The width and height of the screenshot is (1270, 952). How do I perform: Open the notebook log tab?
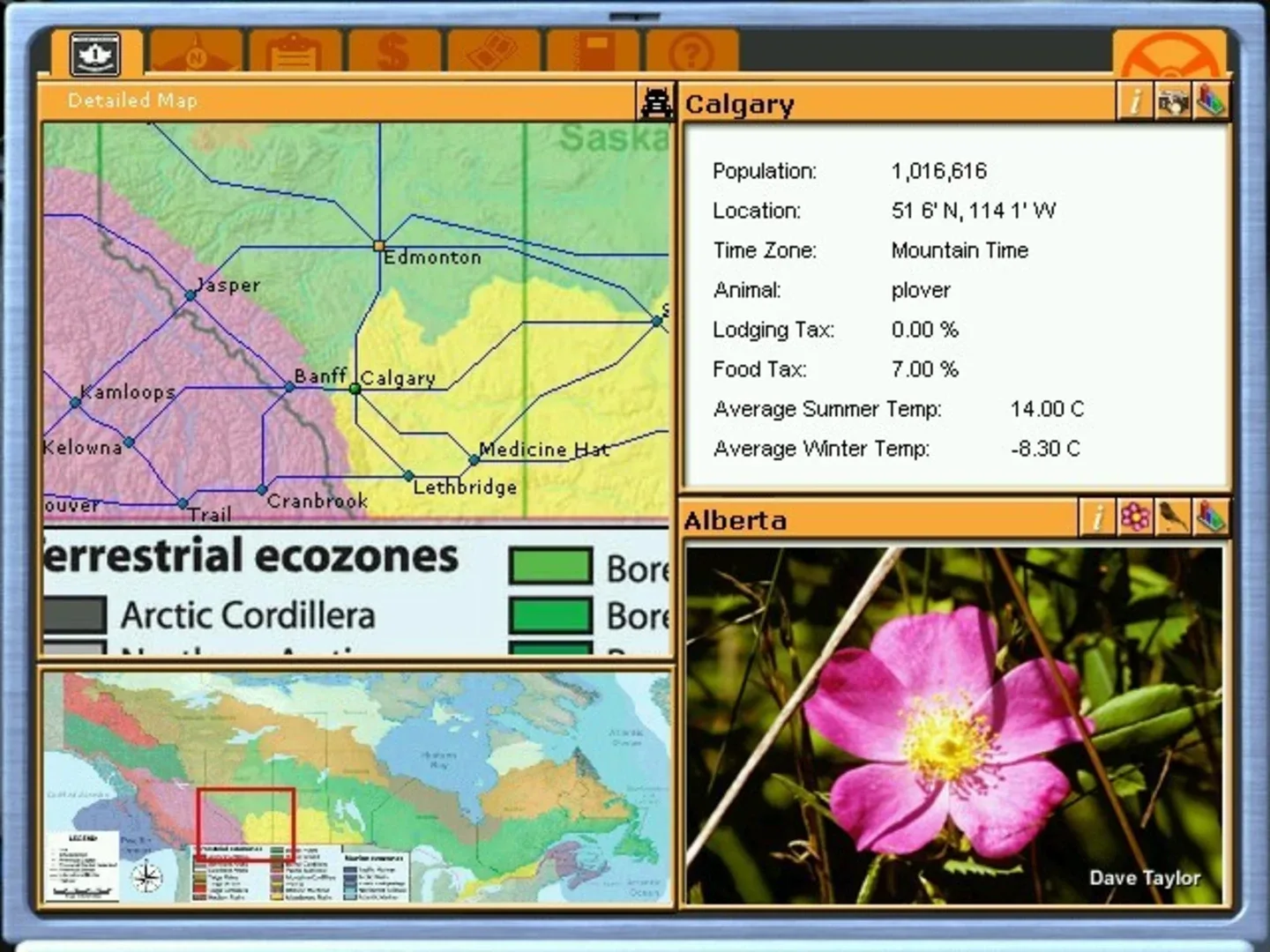click(x=593, y=53)
